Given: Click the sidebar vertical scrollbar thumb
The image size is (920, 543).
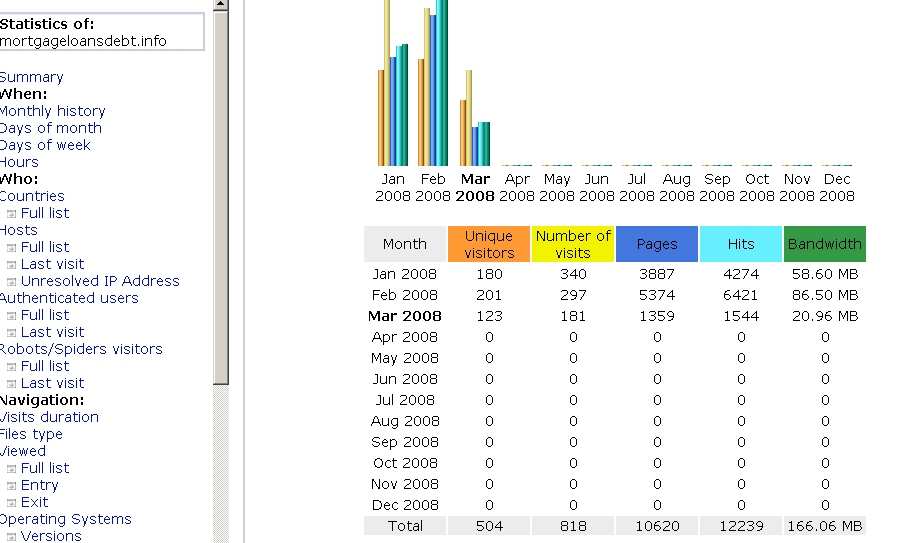Looking at the screenshot, I should click(221, 198).
